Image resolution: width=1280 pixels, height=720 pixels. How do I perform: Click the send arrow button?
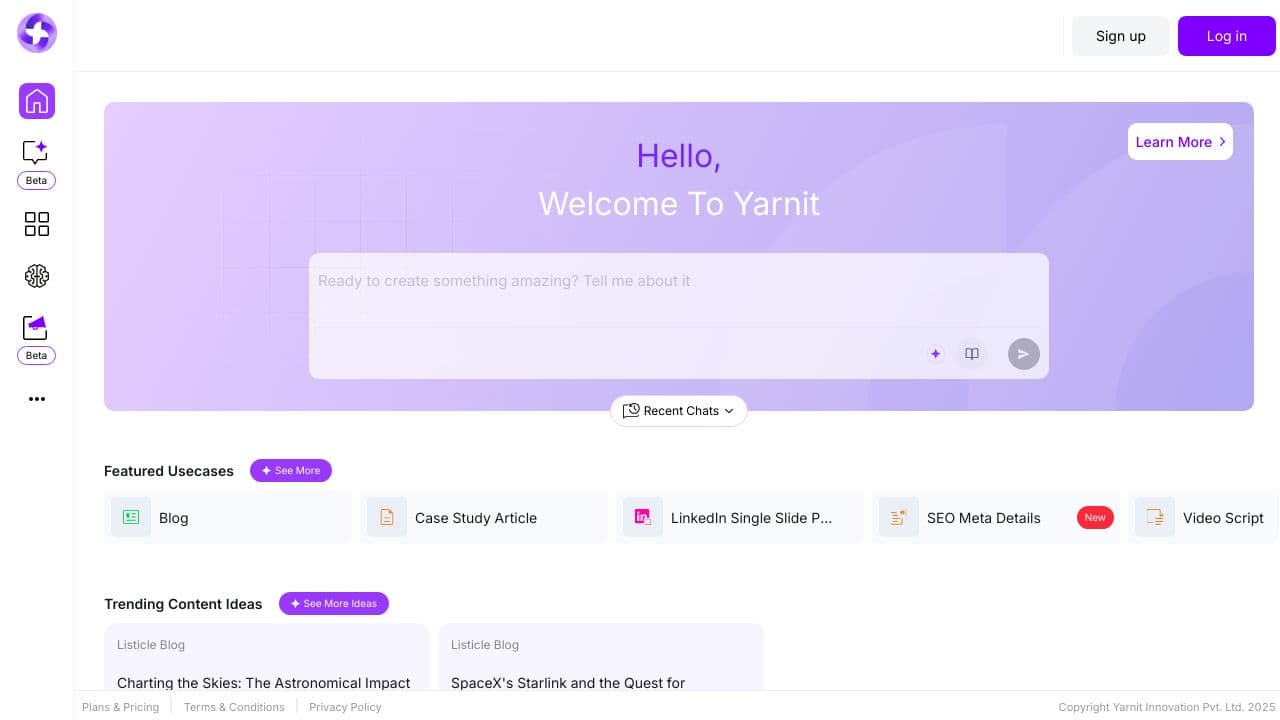click(1023, 354)
